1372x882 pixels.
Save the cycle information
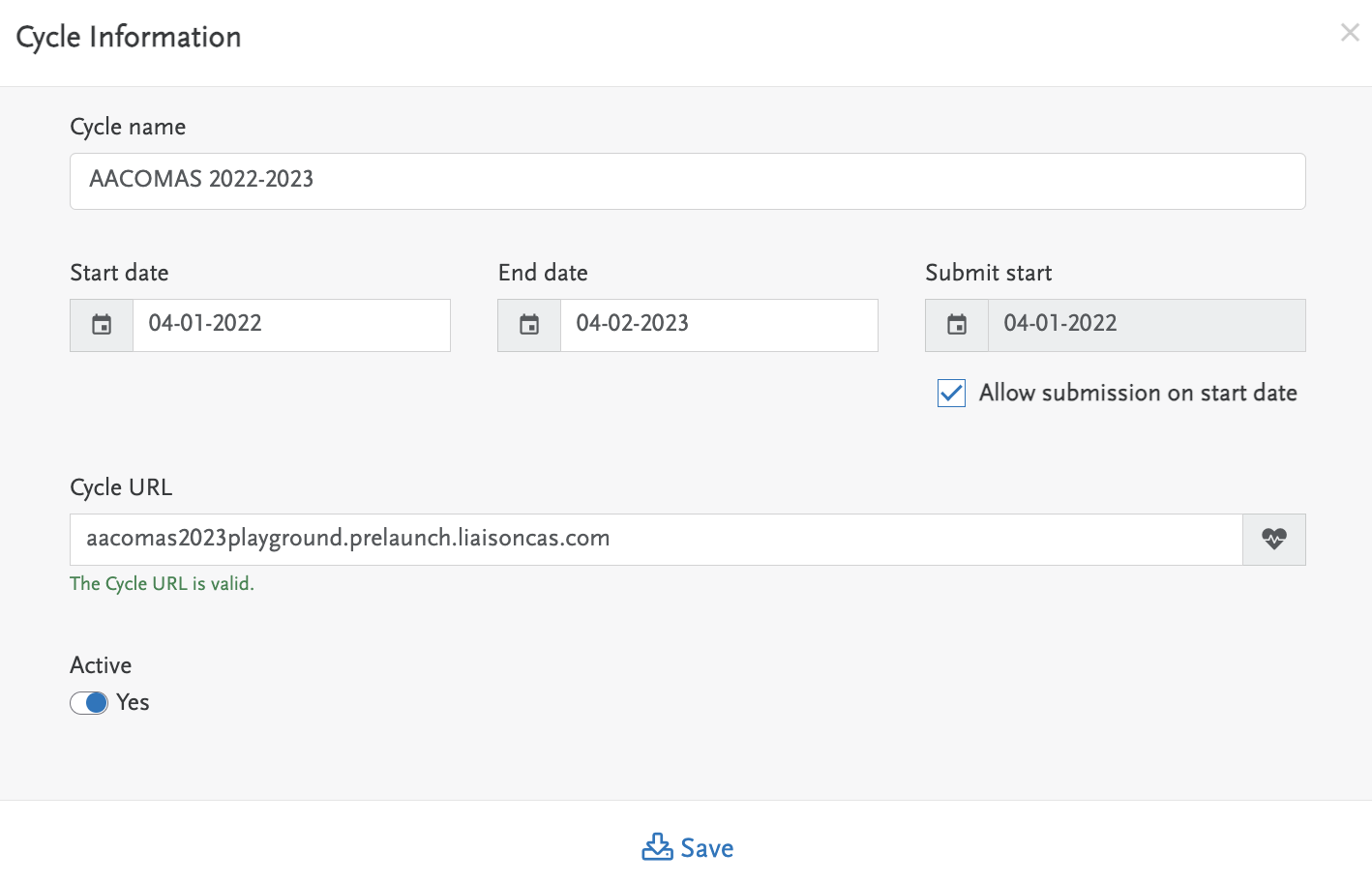coord(687,848)
